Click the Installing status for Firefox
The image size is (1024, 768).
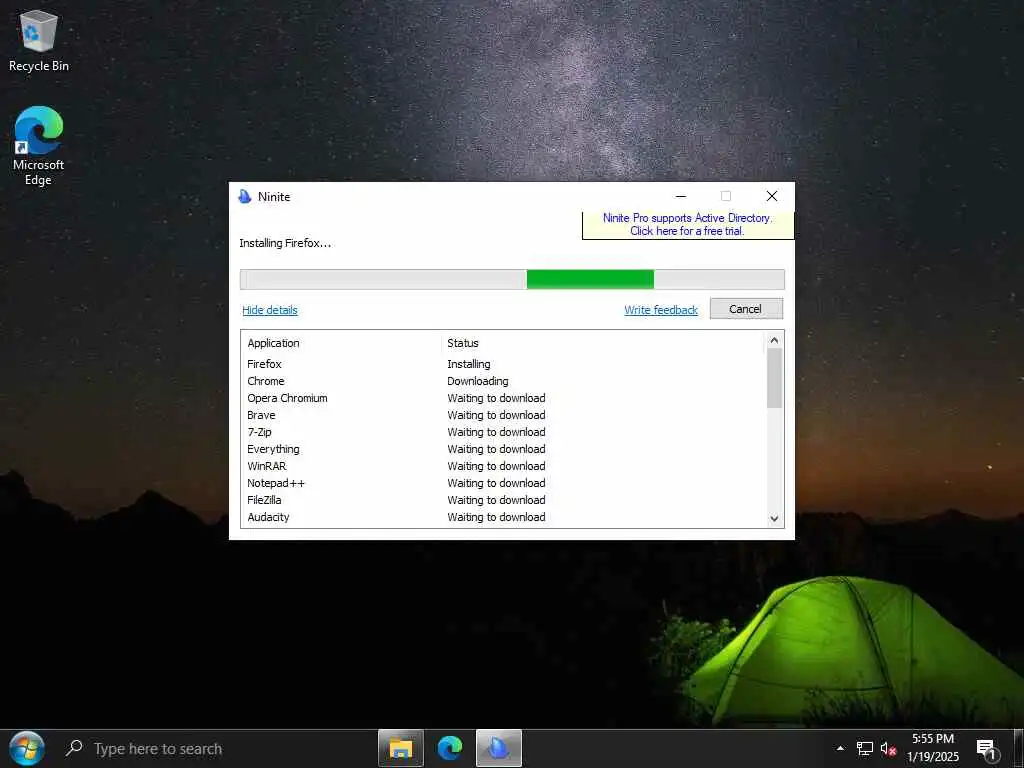[469, 364]
